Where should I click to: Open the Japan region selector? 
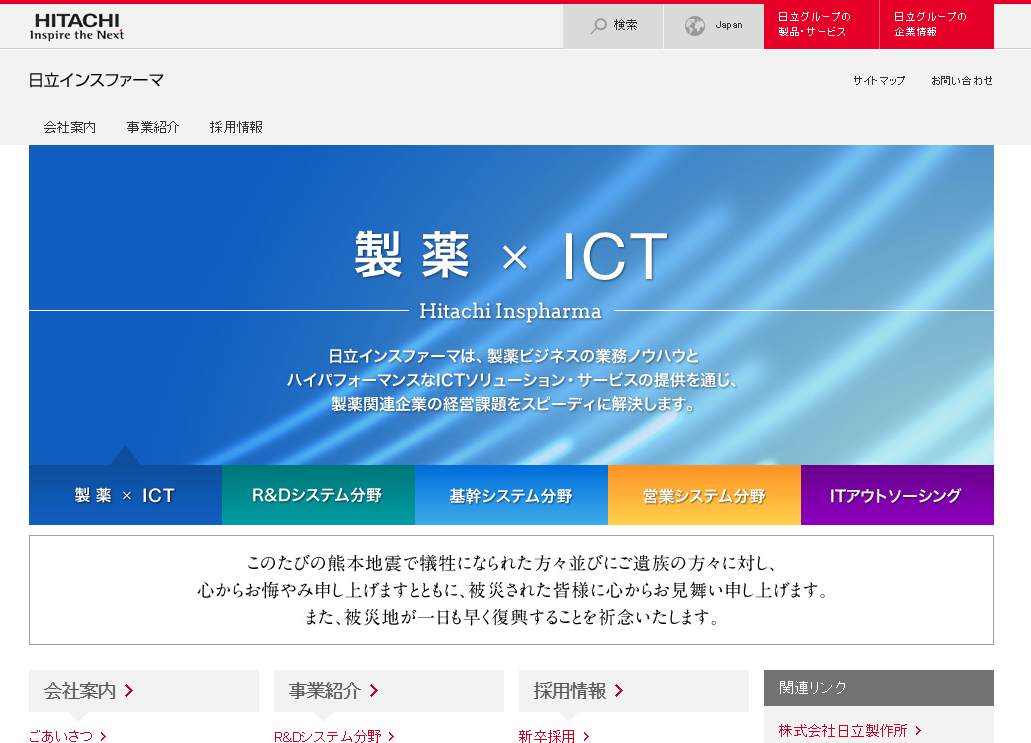pyautogui.click(x=713, y=26)
